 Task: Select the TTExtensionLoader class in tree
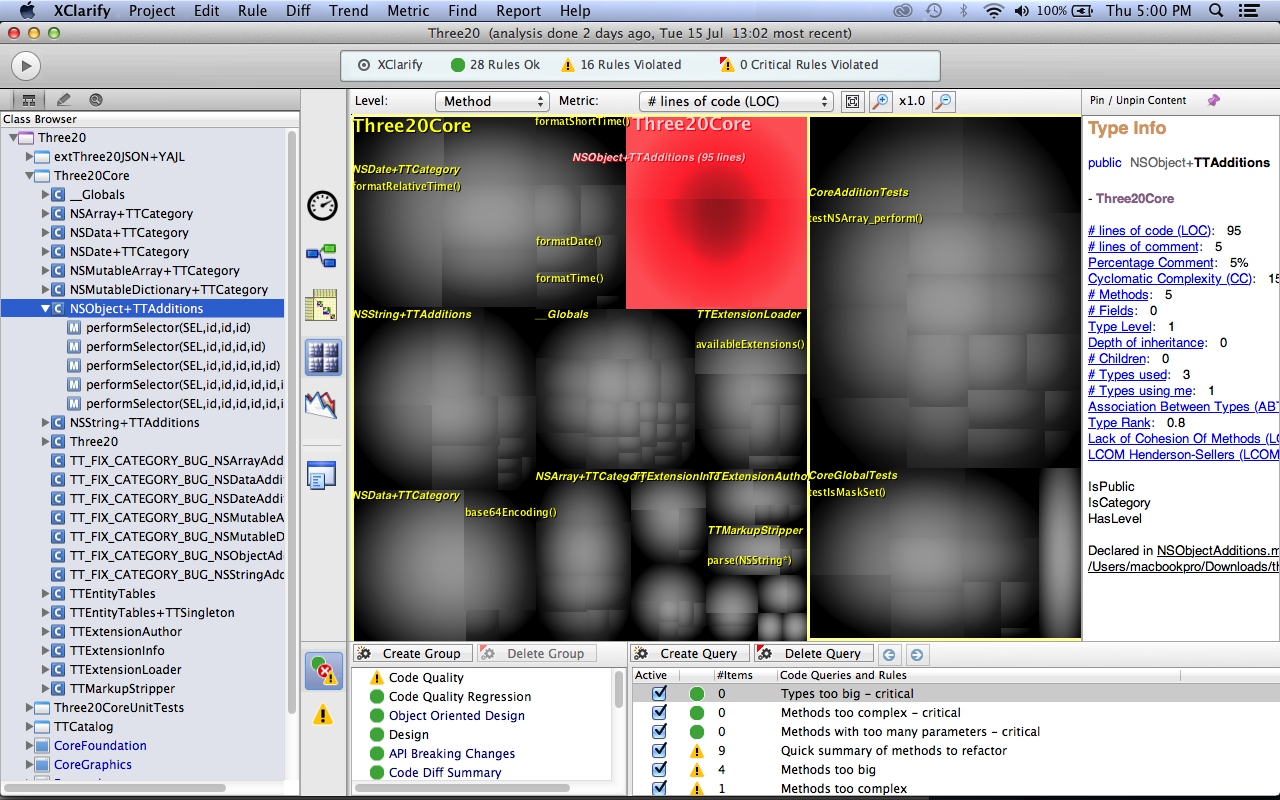126,670
